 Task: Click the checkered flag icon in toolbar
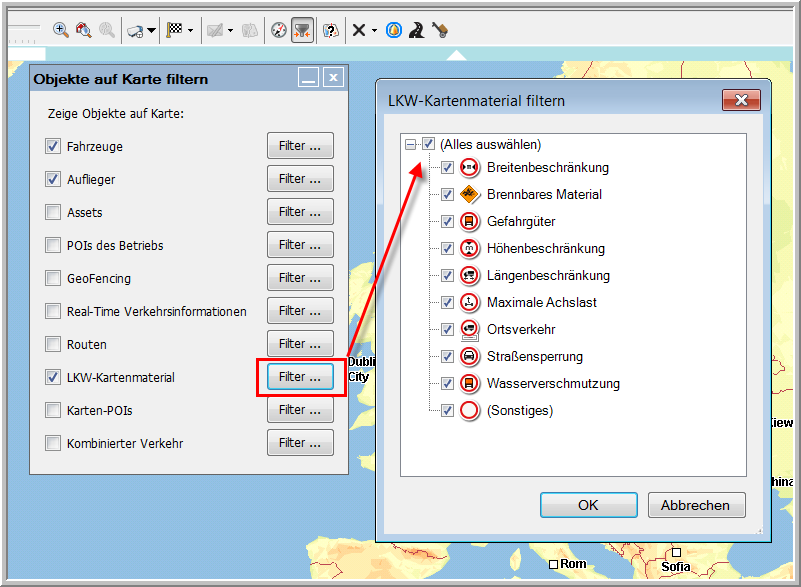click(x=174, y=30)
